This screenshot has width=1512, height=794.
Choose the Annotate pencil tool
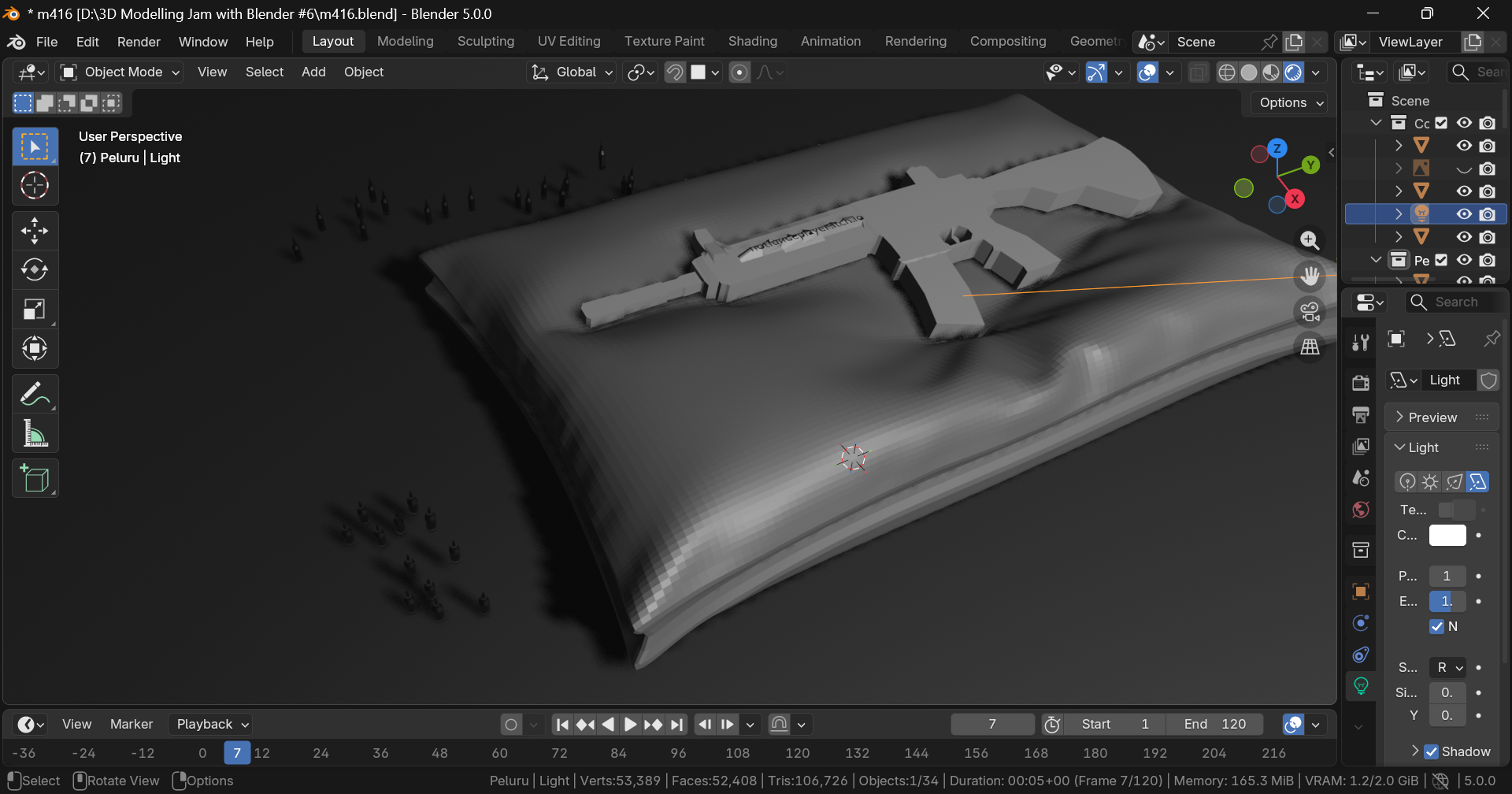pos(35,394)
